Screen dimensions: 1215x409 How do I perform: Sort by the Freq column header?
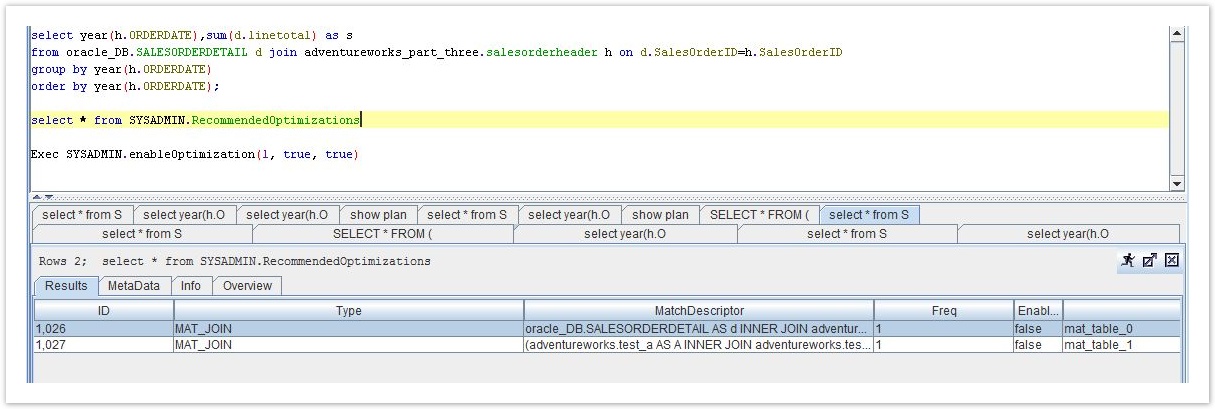coord(943,311)
